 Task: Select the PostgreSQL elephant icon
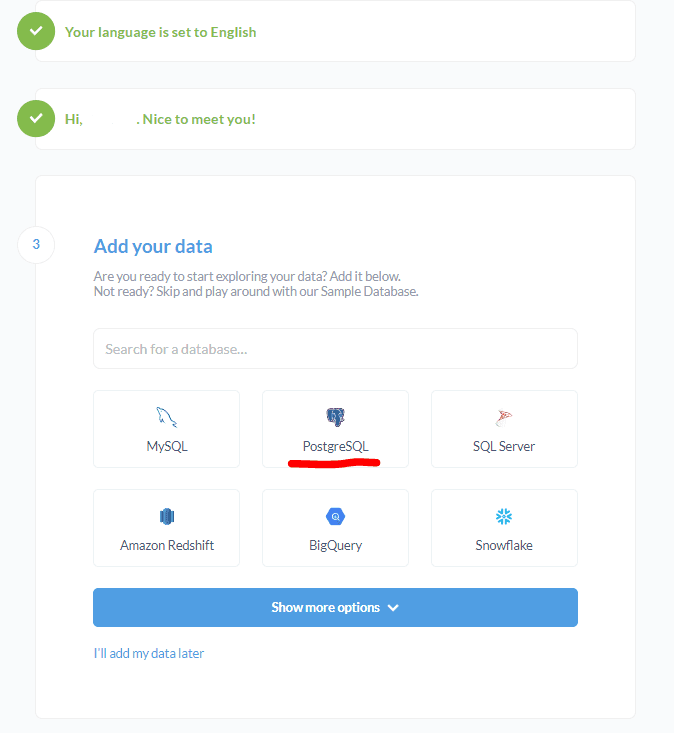pos(335,417)
